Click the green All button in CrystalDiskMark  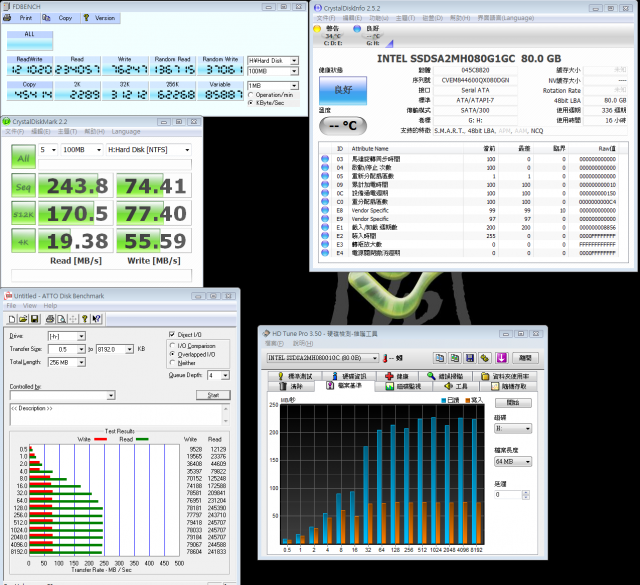pos(23,157)
